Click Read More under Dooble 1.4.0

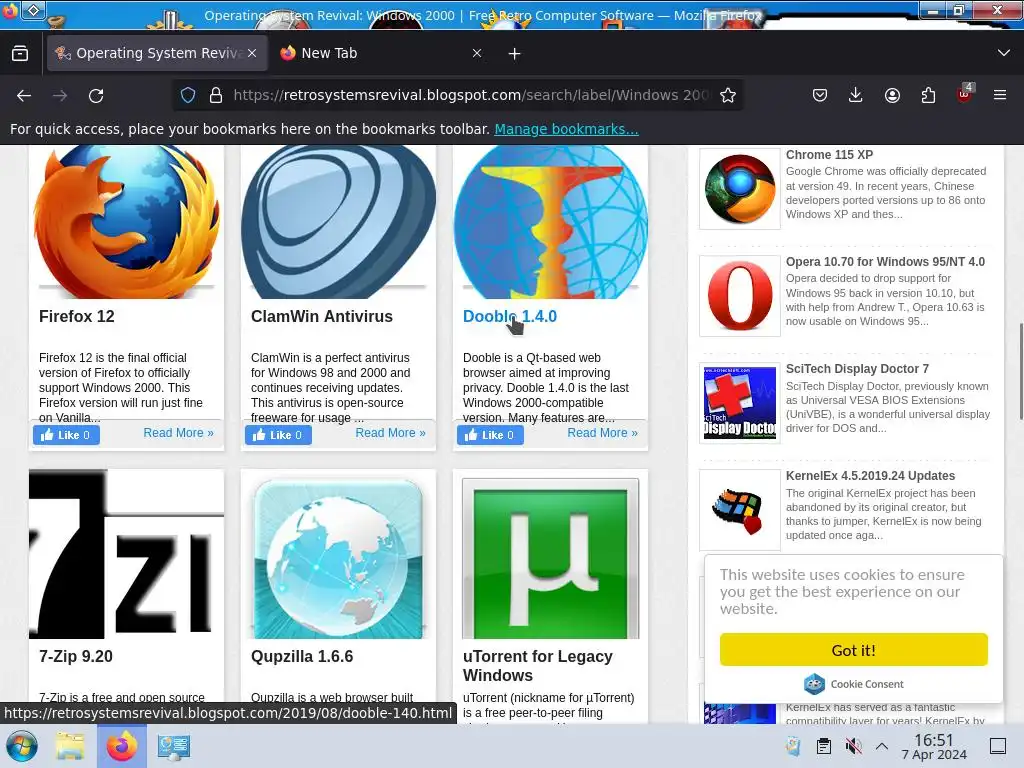pyautogui.click(x=603, y=433)
